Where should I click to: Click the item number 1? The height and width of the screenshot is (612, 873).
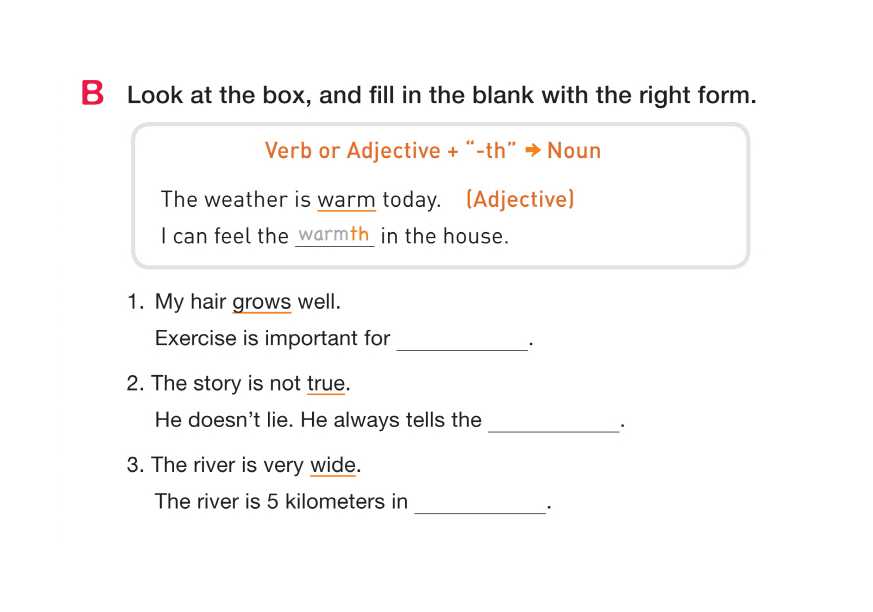point(135,302)
